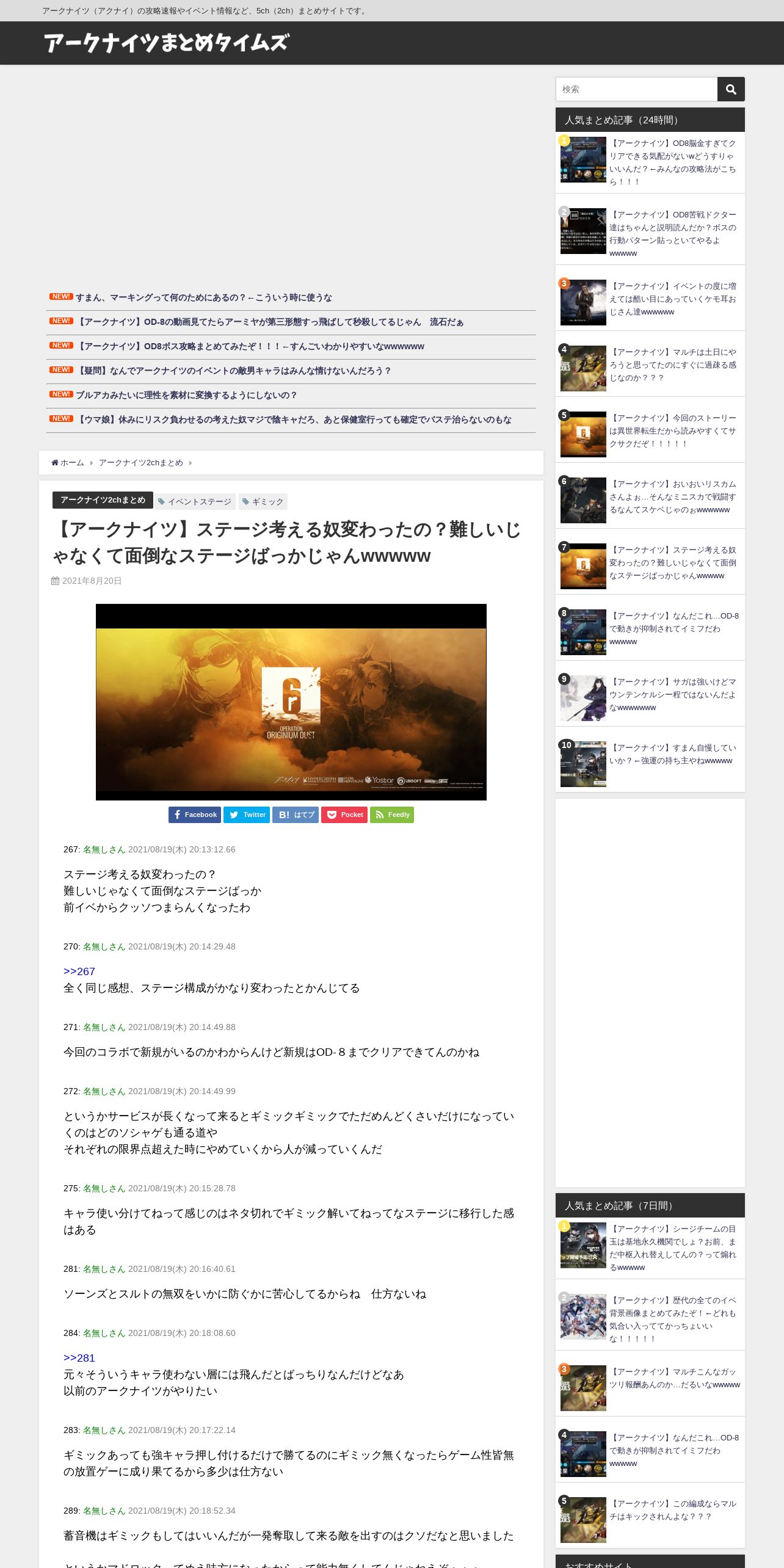Open news link OD8ボス攻略まとめてみたぞ

pyautogui.click(x=250, y=346)
